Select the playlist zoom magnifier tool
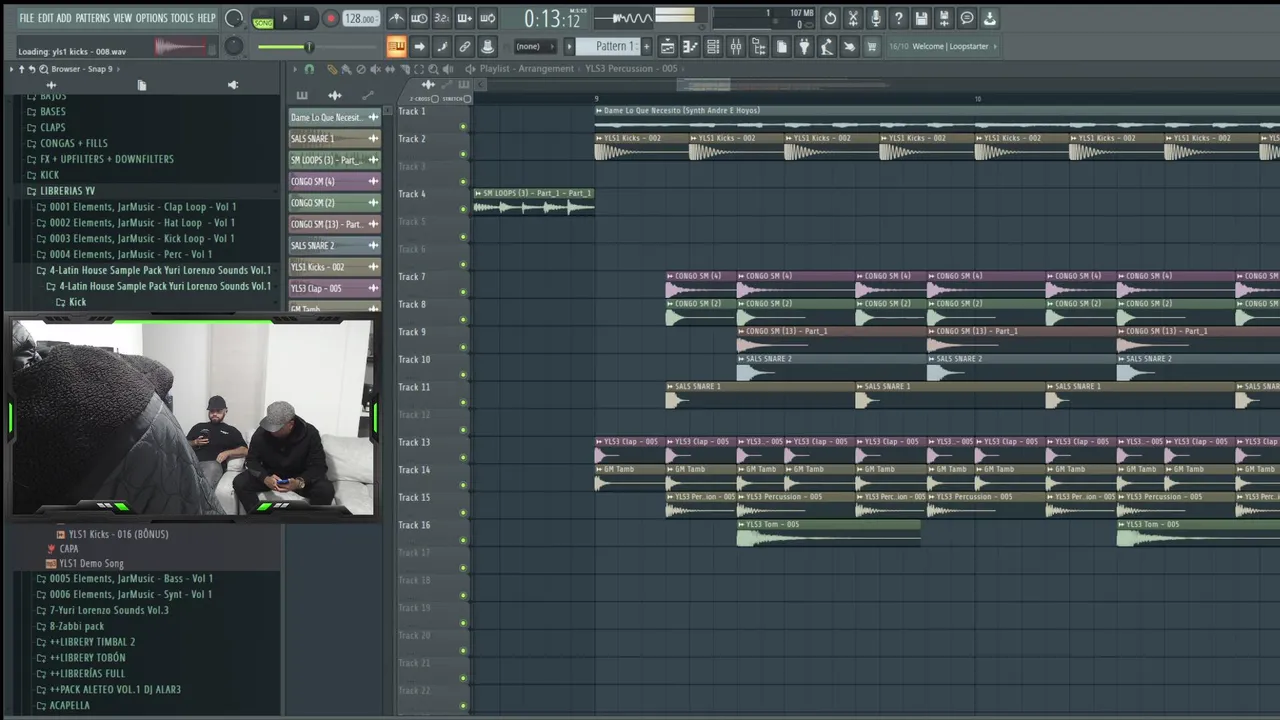 tap(433, 69)
